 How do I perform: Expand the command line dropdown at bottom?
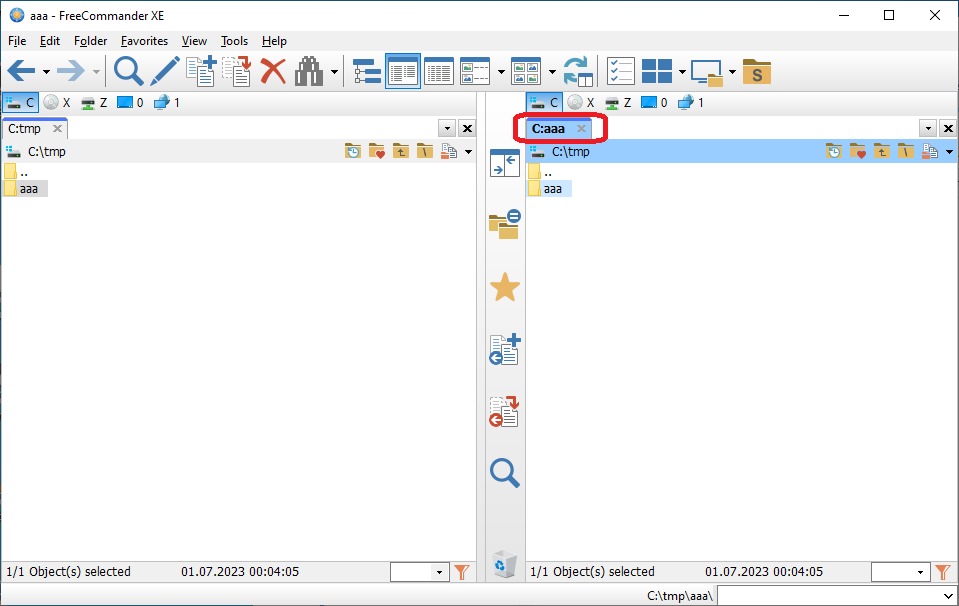coord(948,596)
